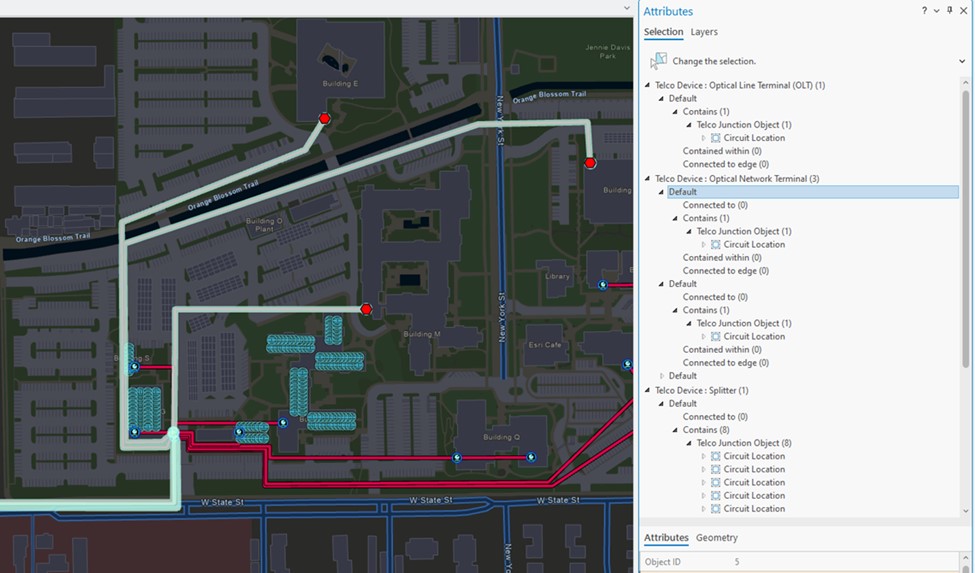The image size is (975, 573).
Task: Switch to the Layers tab
Action: (x=704, y=32)
